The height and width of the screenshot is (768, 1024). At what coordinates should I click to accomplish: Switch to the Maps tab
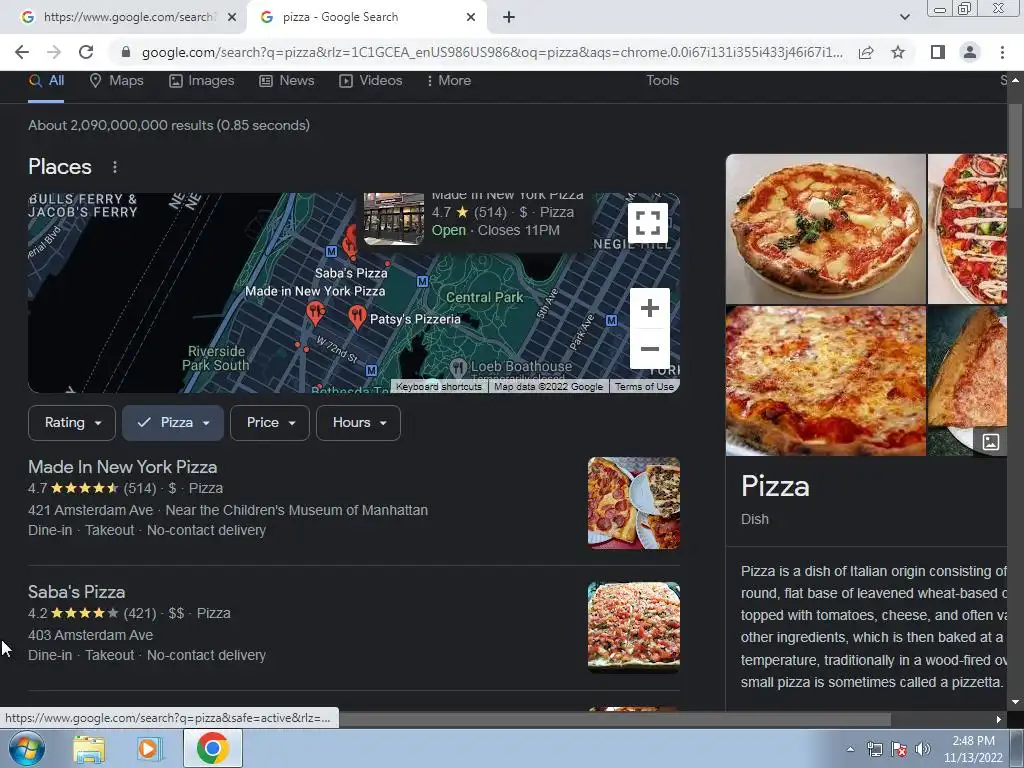click(116, 81)
